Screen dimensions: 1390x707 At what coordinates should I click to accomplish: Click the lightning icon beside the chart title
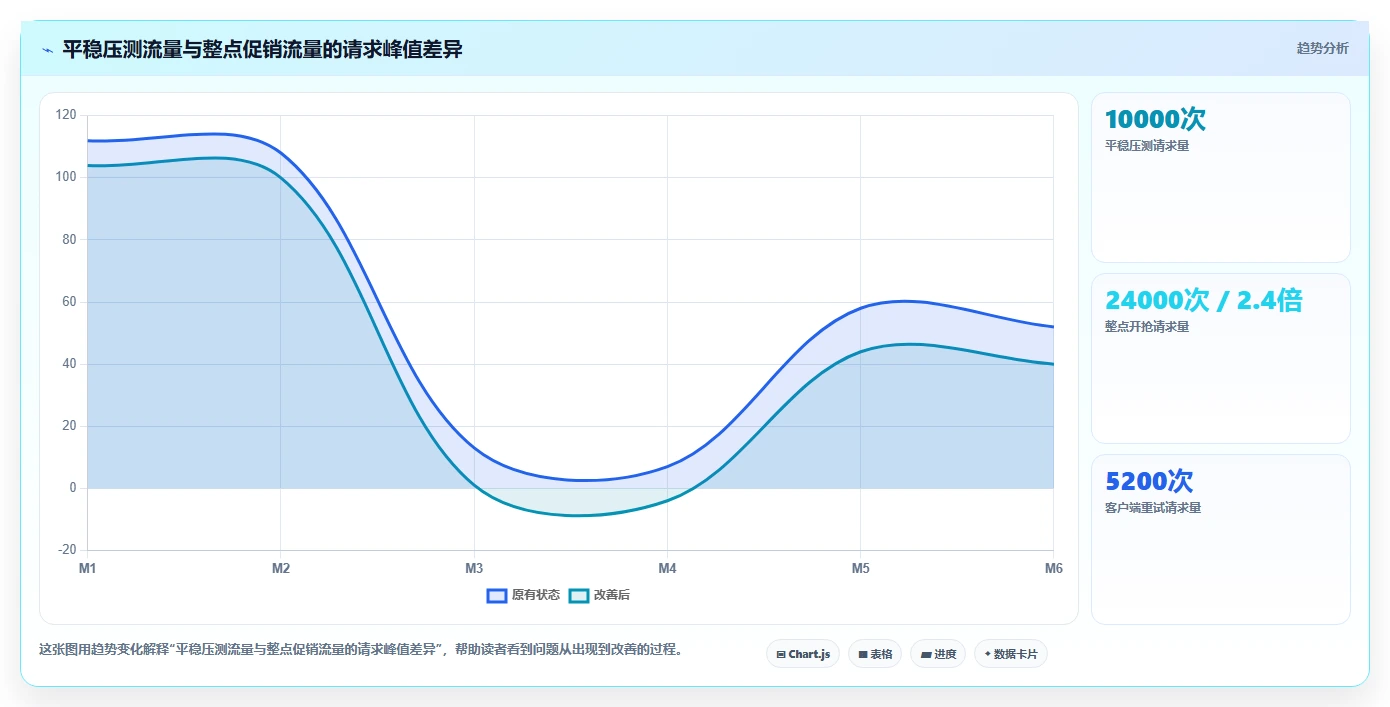47,50
